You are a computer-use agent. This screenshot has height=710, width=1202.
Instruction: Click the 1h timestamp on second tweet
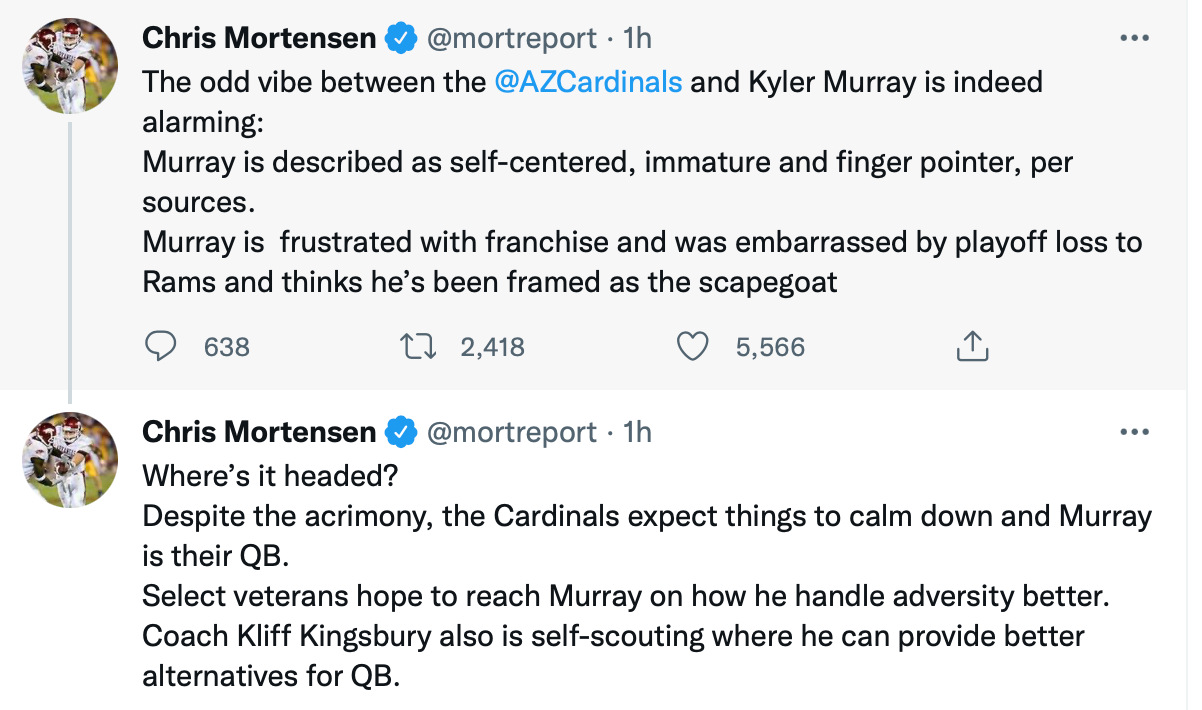636,432
